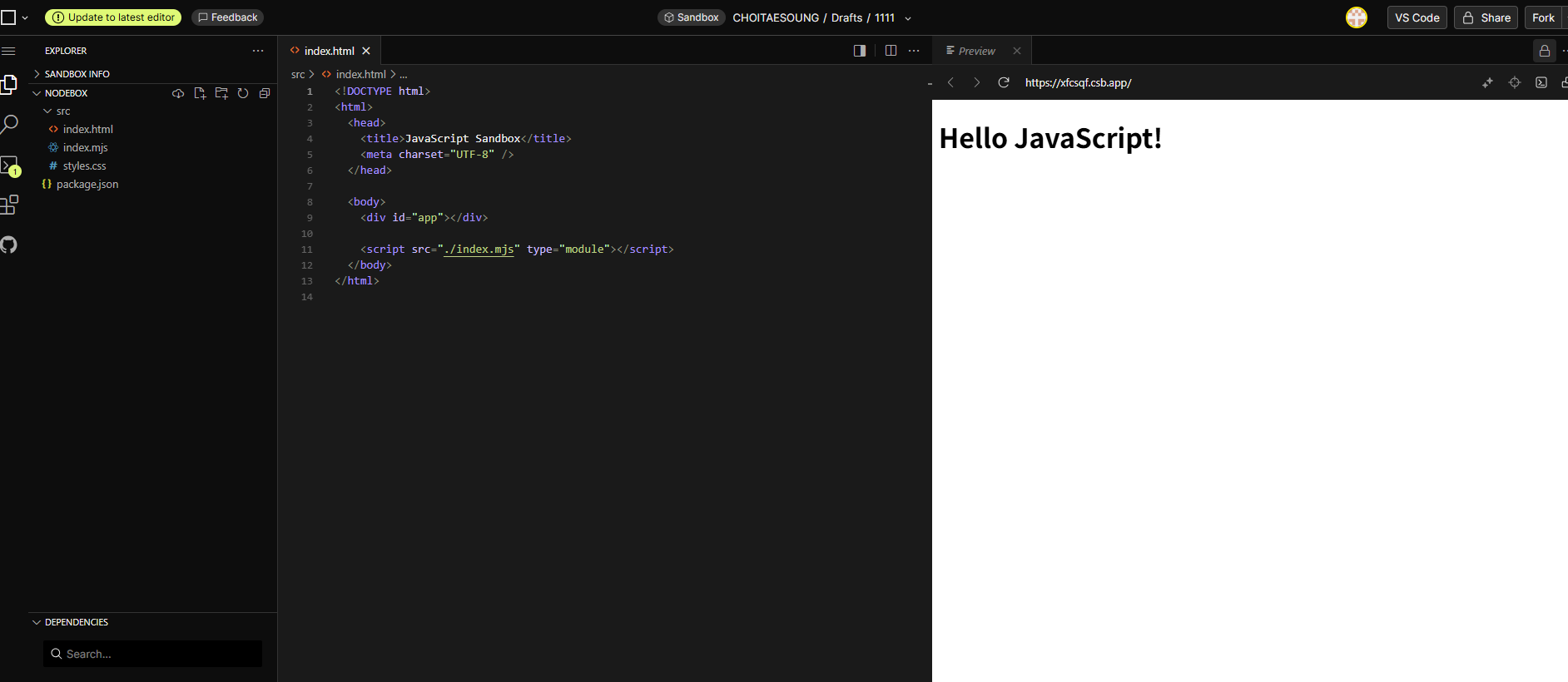The image size is (1568, 682).
Task: Open the Explorer files icon in activity bar
Action: [8, 84]
